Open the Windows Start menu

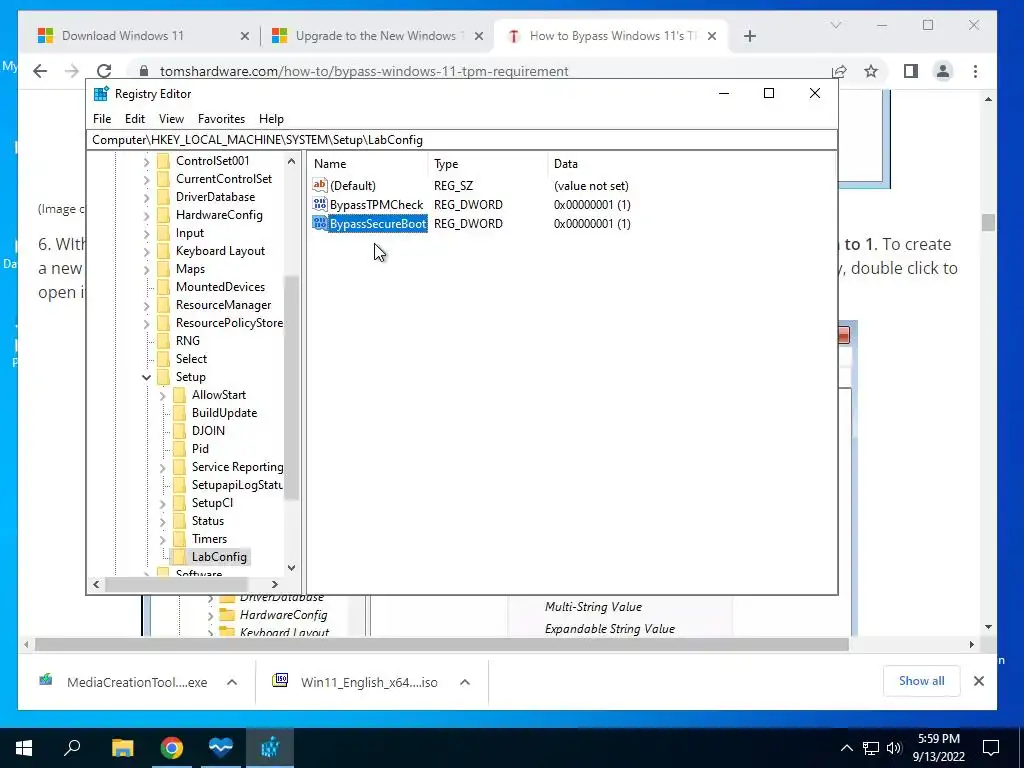pos(24,748)
